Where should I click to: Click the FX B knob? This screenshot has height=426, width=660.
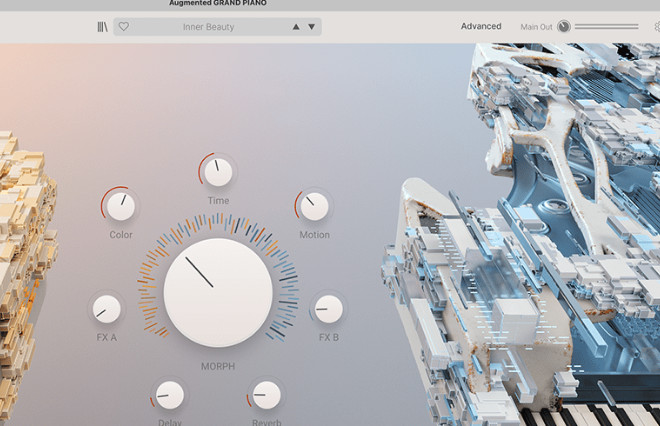coord(329,309)
